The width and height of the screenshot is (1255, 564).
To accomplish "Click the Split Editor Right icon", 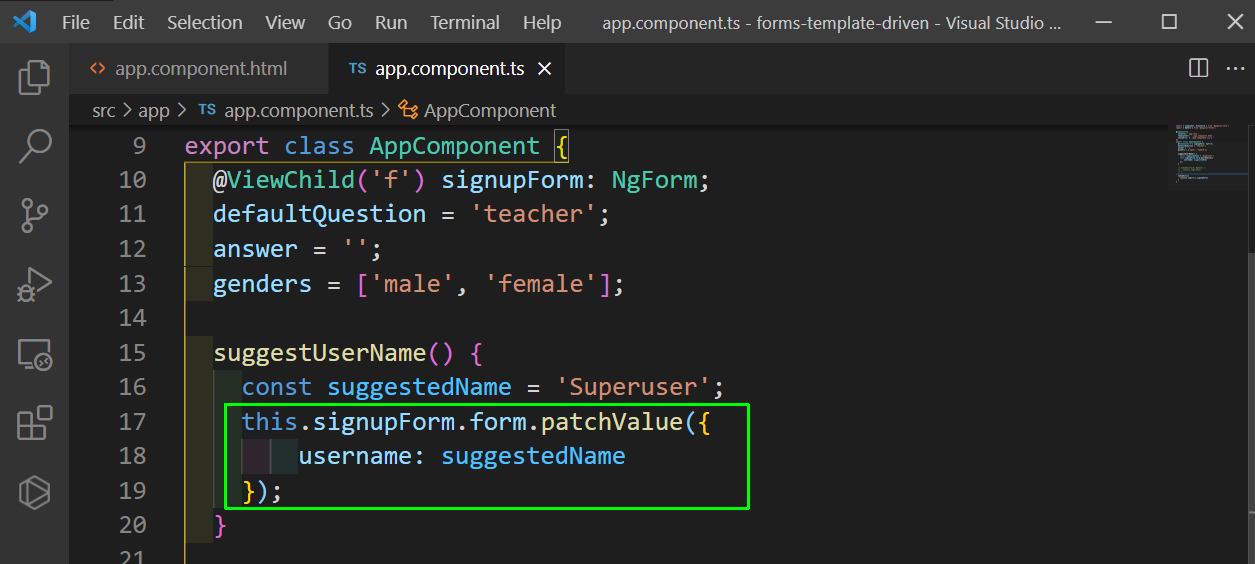I will click(x=1198, y=68).
